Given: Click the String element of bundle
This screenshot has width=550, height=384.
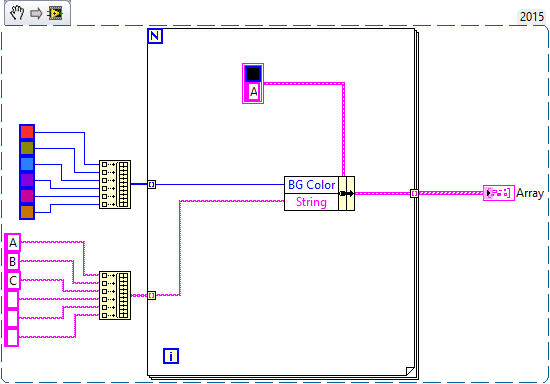Looking at the screenshot, I should [x=311, y=202].
